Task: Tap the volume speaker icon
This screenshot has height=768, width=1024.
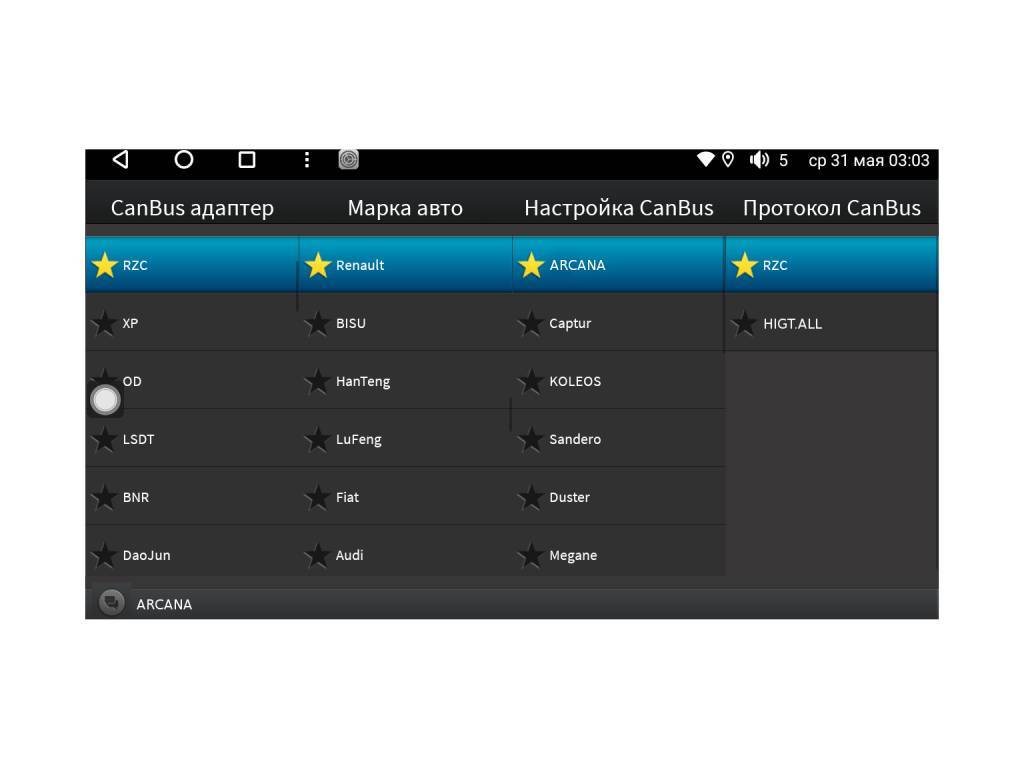Action: point(759,160)
